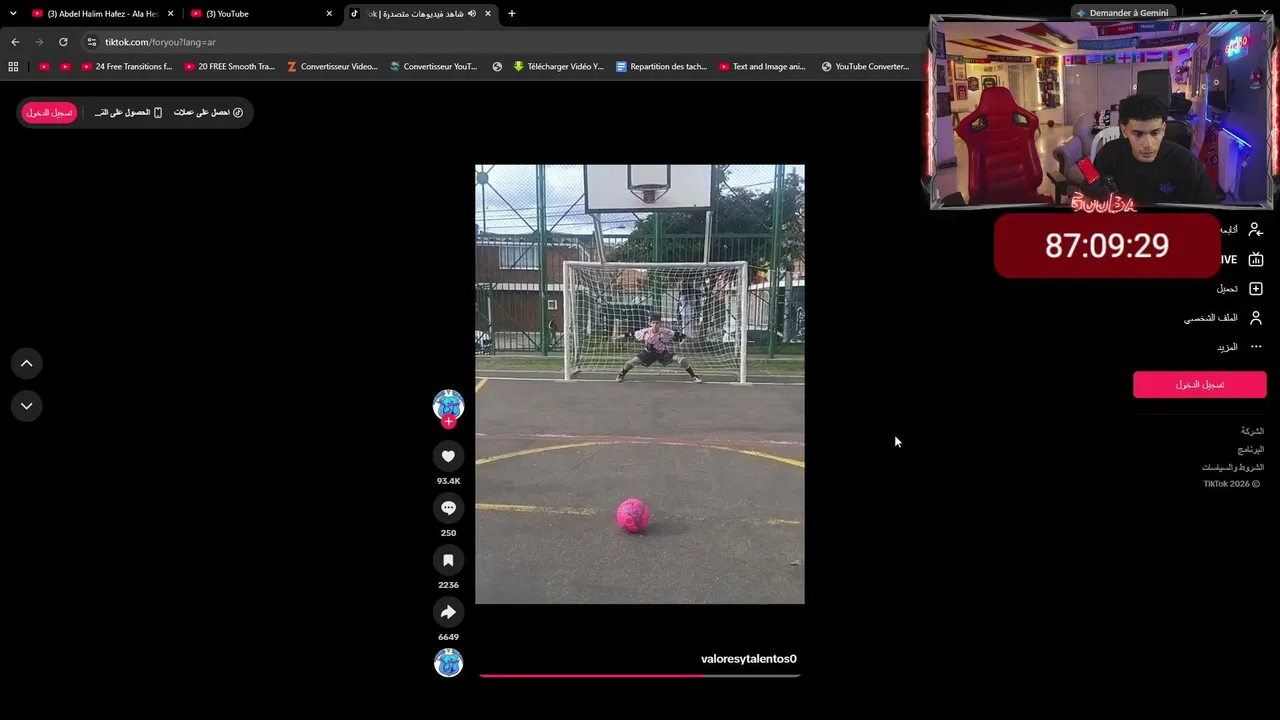Open the Chrome apps grid icon
1280x720 pixels.
pyautogui.click(x=13, y=67)
